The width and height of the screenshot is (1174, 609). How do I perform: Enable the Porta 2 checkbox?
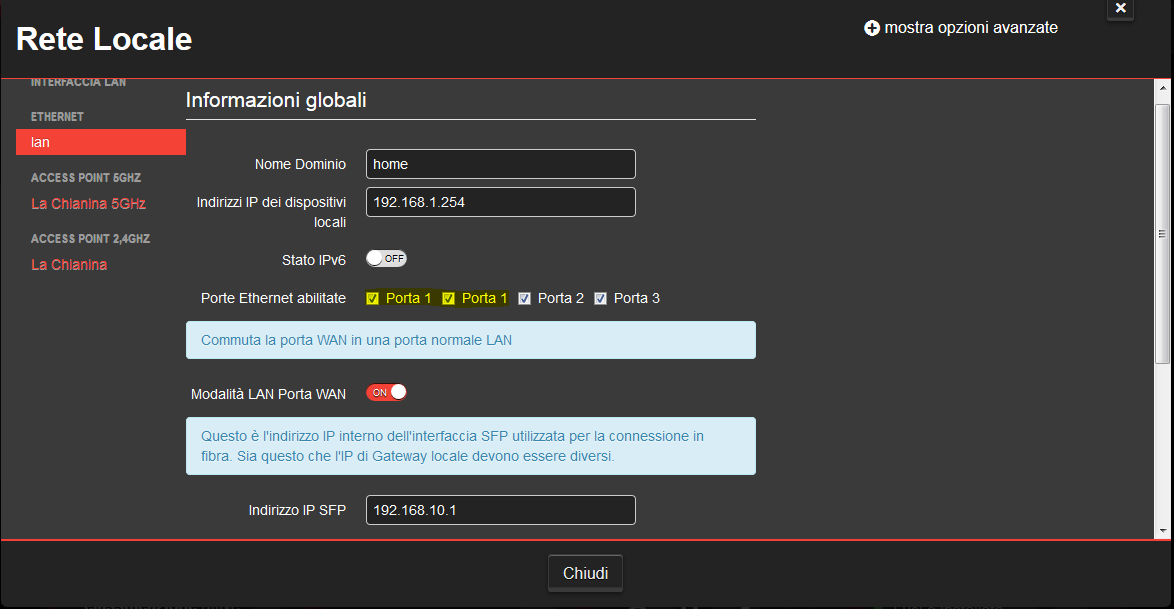524,297
